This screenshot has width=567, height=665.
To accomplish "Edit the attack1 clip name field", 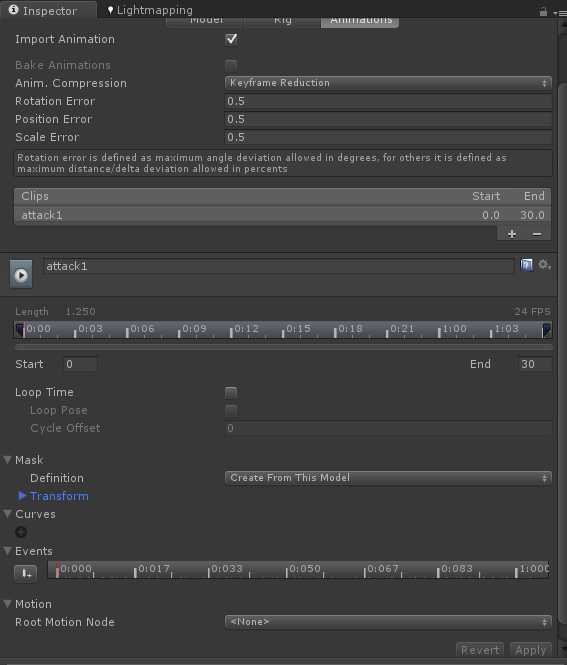I will (x=278, y=266).
